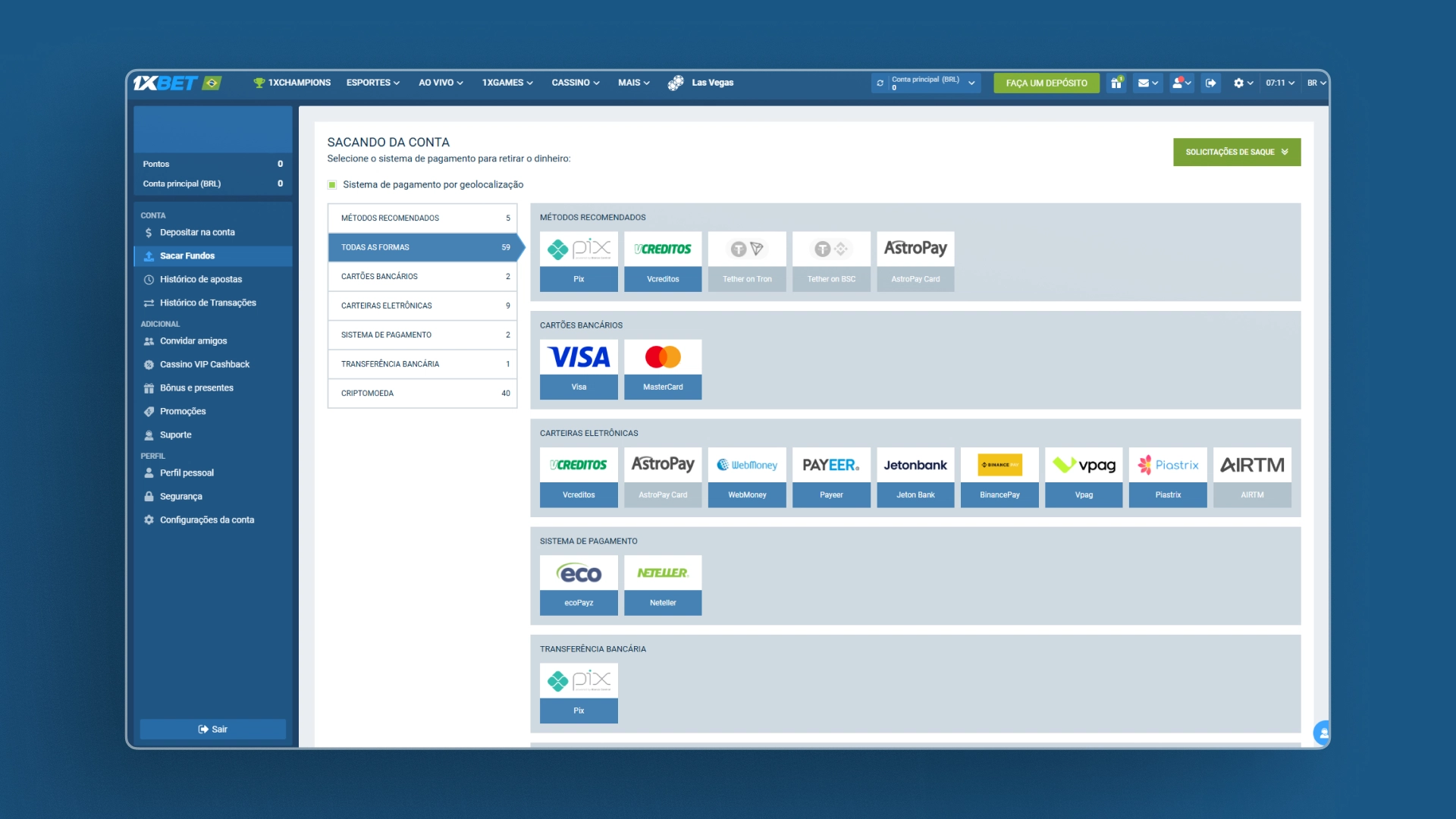Expand the 1XGames menu
This screenshot has width=1456, height=819.
(507, 83)
